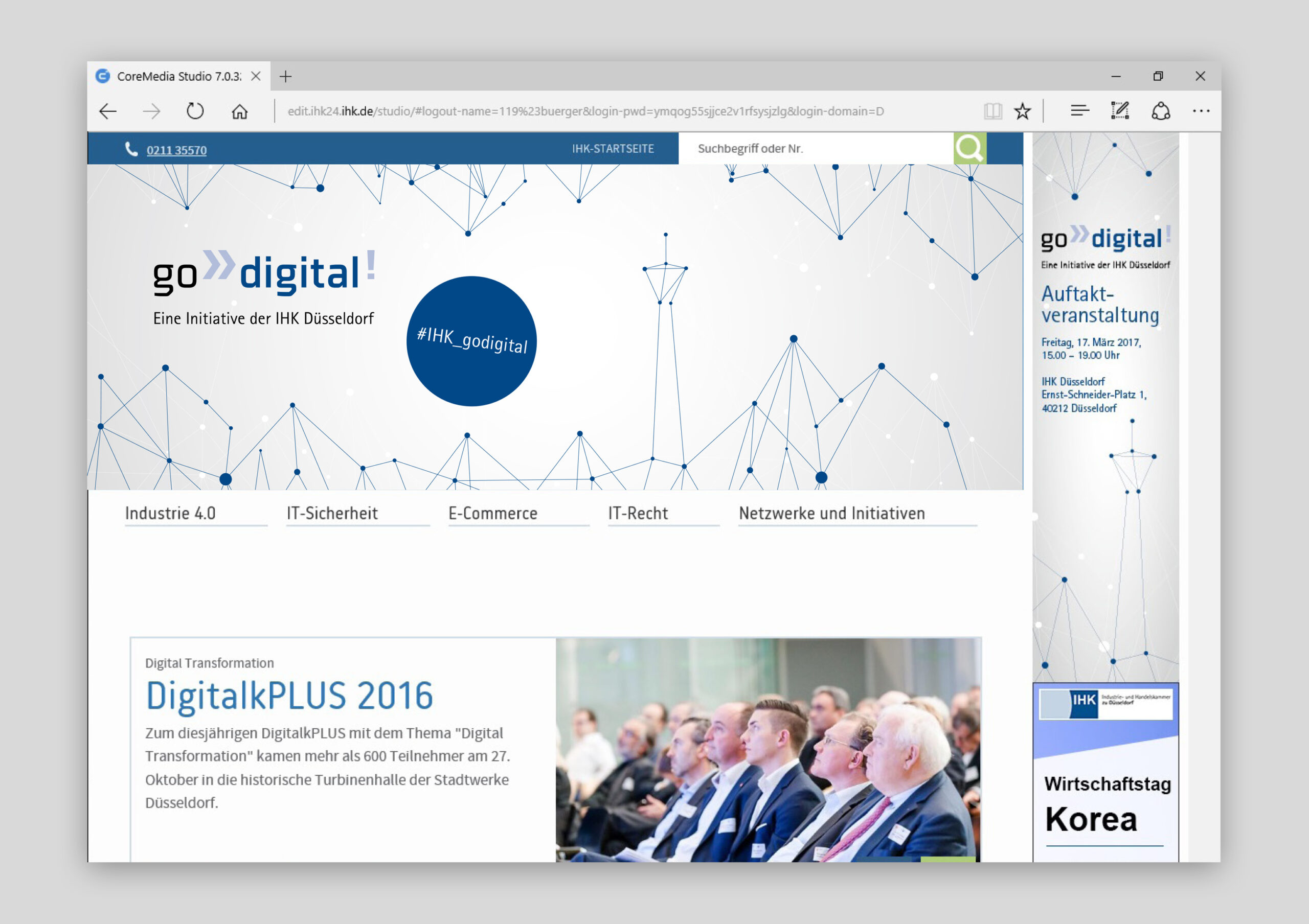Click the Ernst-Schneider-Platz 1 address text

pos(1094,395)
